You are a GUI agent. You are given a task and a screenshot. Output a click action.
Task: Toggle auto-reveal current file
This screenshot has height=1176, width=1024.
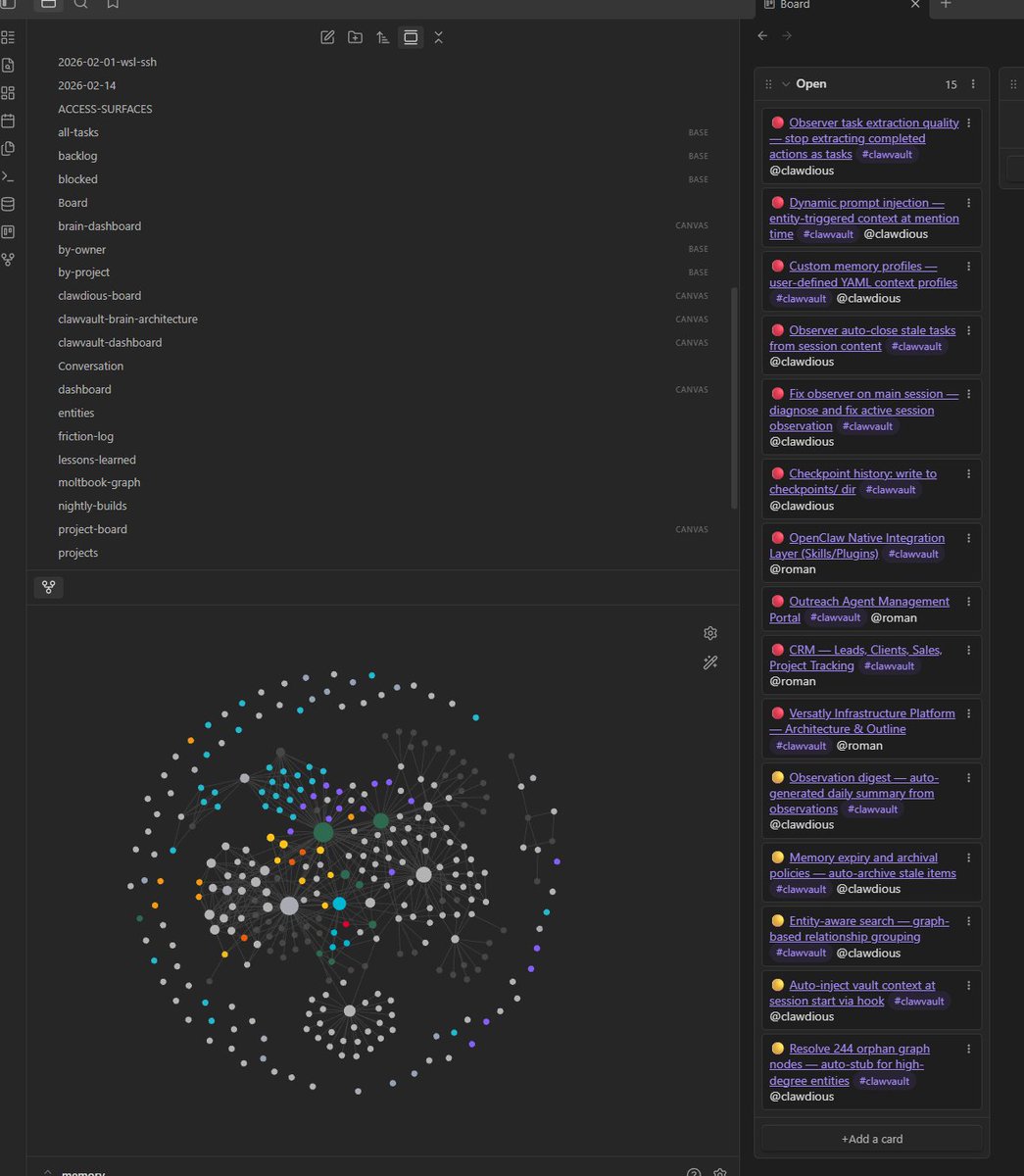[411, 37]
